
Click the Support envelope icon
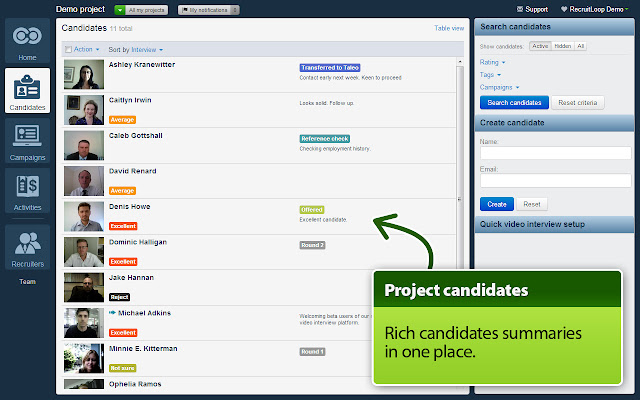coord(520,9)
